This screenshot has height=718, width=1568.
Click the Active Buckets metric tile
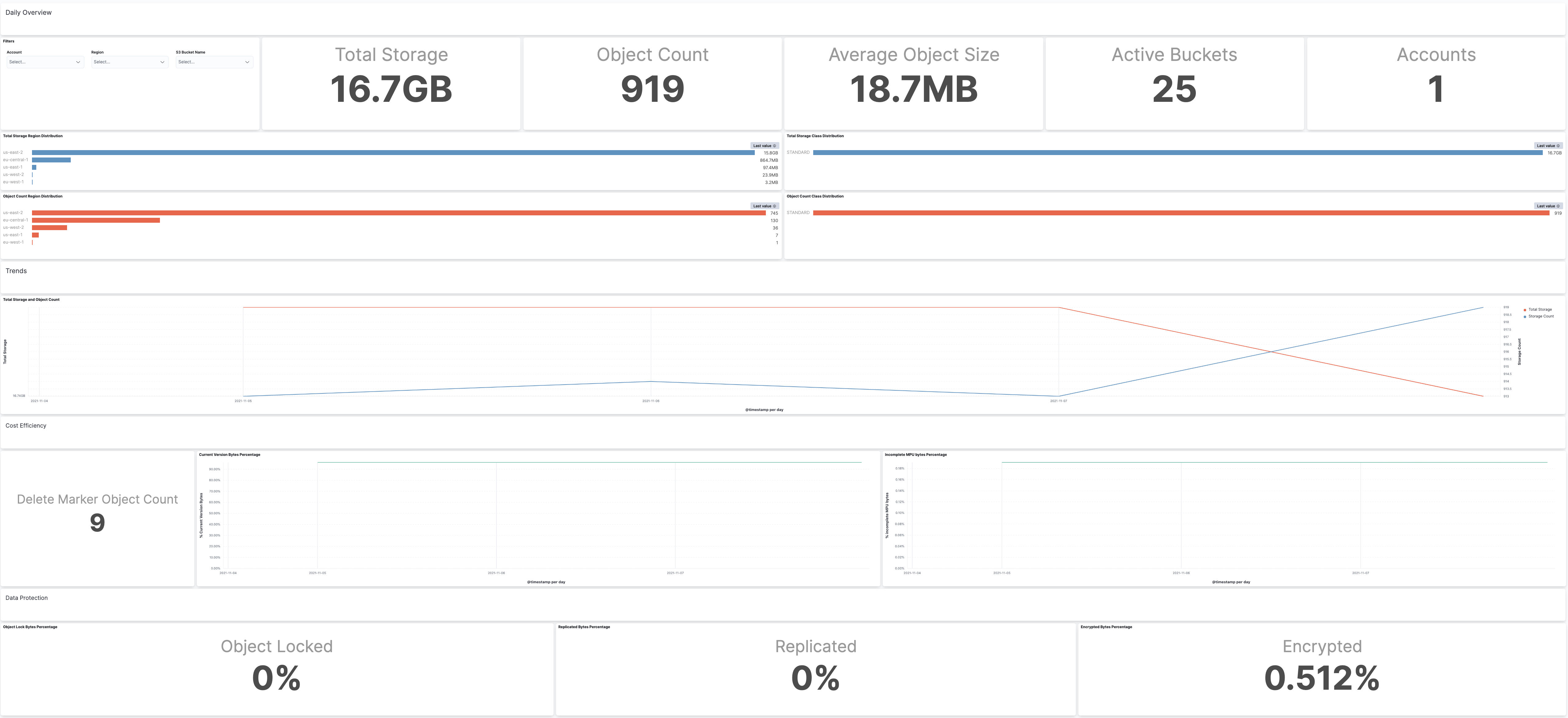tap(1174, 83)
